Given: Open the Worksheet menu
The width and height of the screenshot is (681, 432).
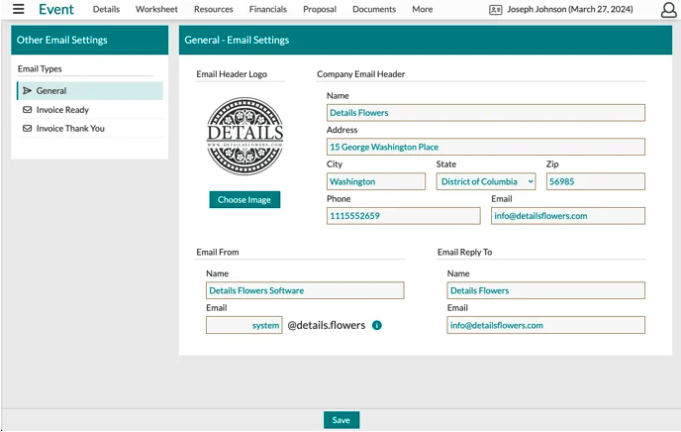Looking at the screenshot, I should pos(156,9).
